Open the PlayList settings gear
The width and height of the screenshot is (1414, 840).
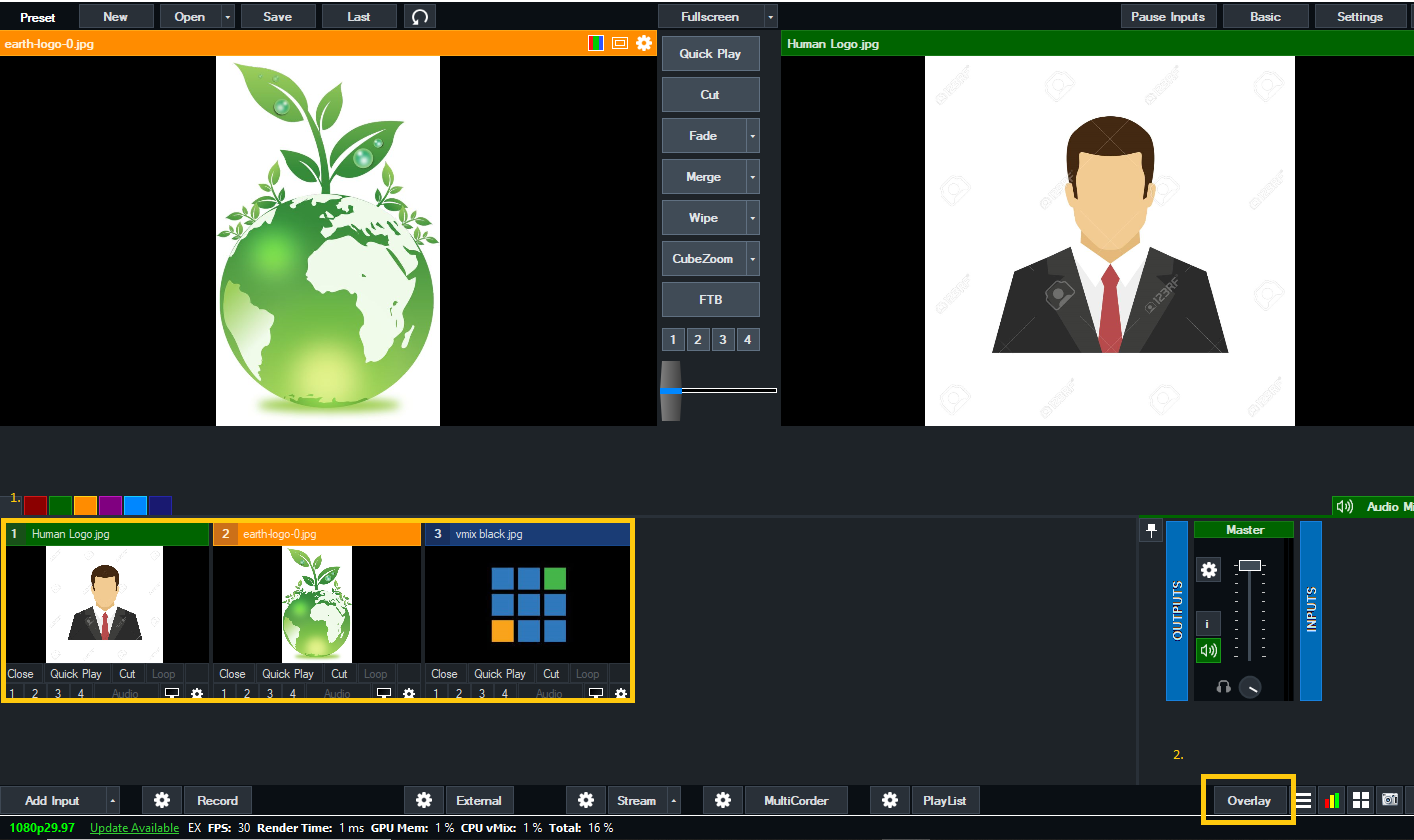tap(890, 800)
